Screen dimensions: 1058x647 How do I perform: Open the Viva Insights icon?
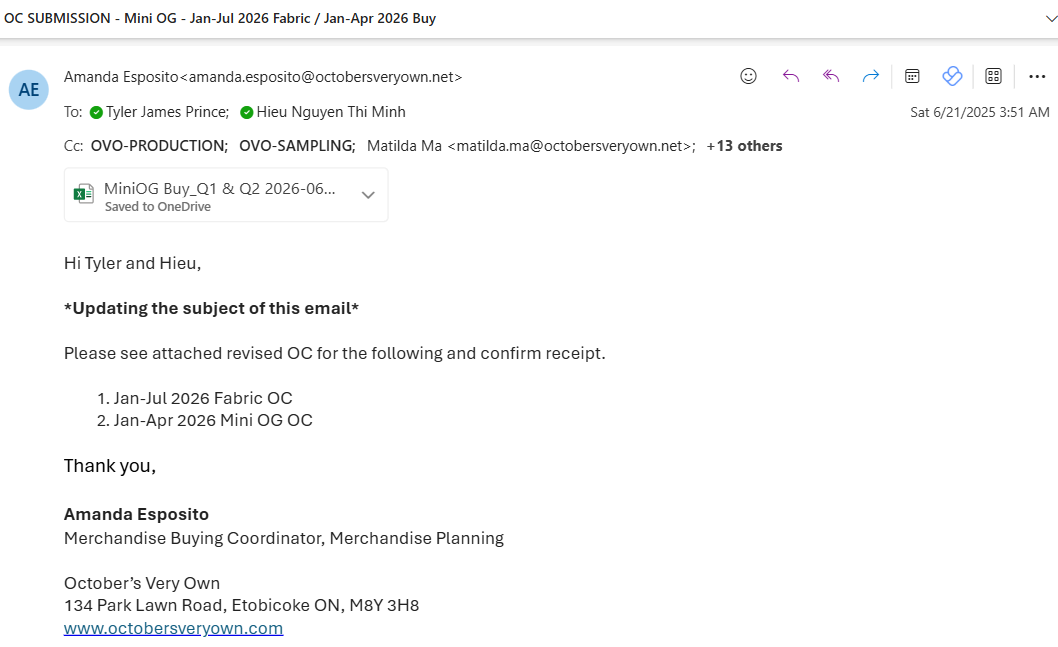(x=952, y=76)
